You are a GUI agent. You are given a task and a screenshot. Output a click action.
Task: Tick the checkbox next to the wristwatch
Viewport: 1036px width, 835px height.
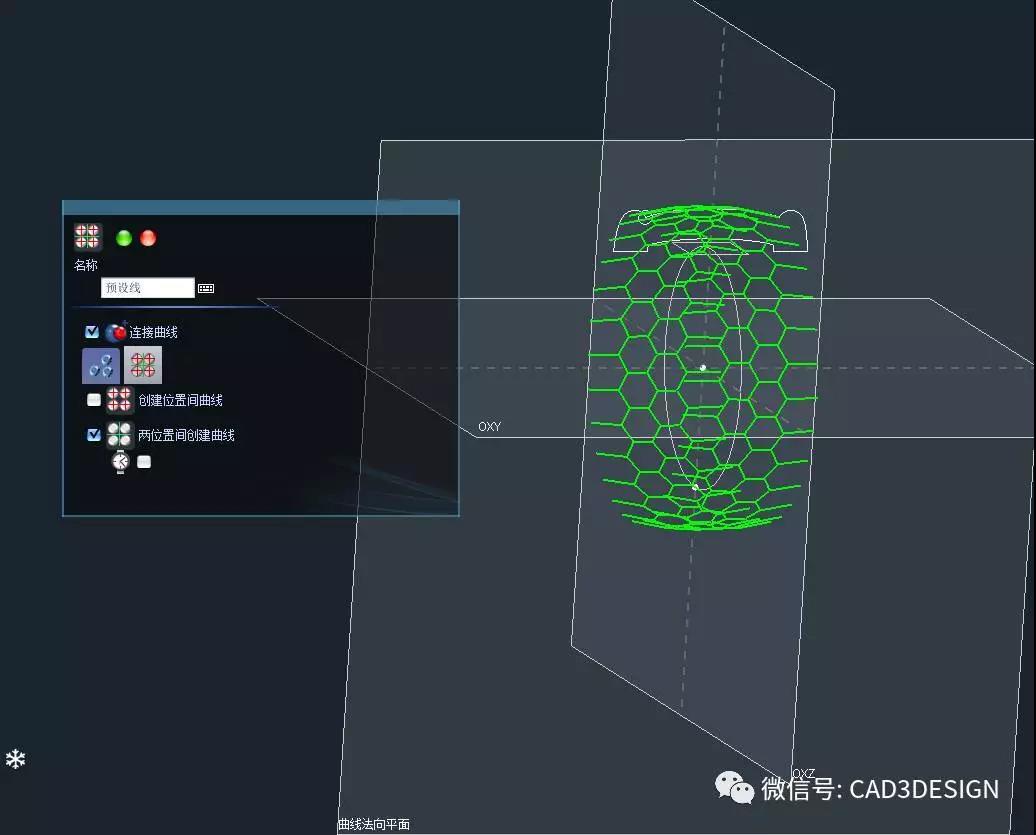[x=144, y=462]
